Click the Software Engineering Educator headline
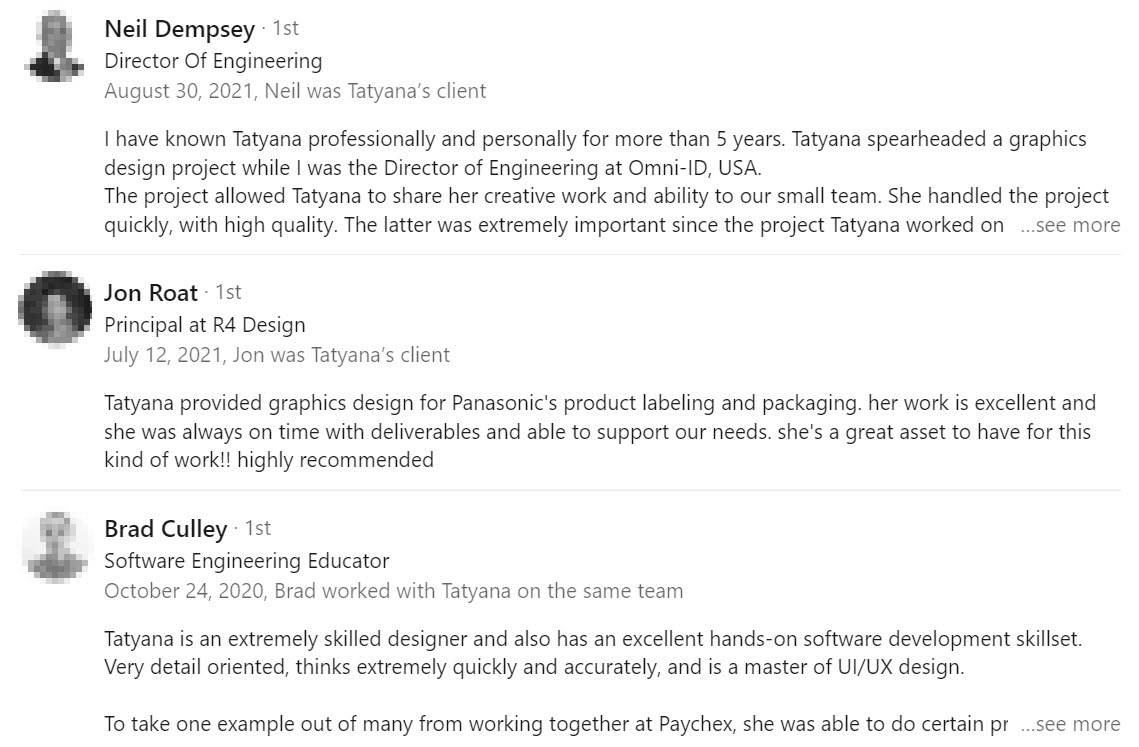The height and width of the screenshot is (747, 1139). (x=246, y=561)
